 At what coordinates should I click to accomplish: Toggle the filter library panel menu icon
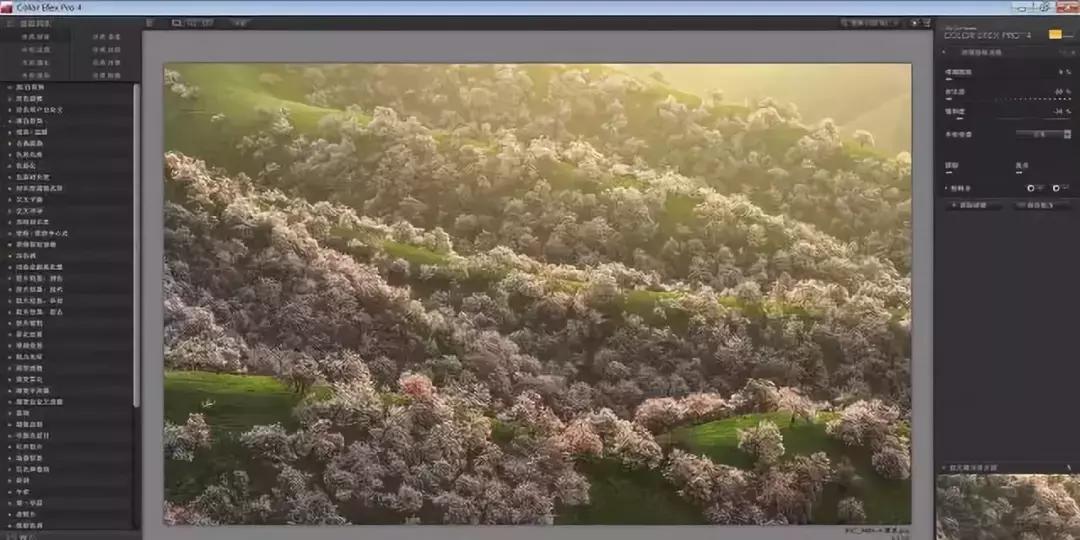click(10, 23)
